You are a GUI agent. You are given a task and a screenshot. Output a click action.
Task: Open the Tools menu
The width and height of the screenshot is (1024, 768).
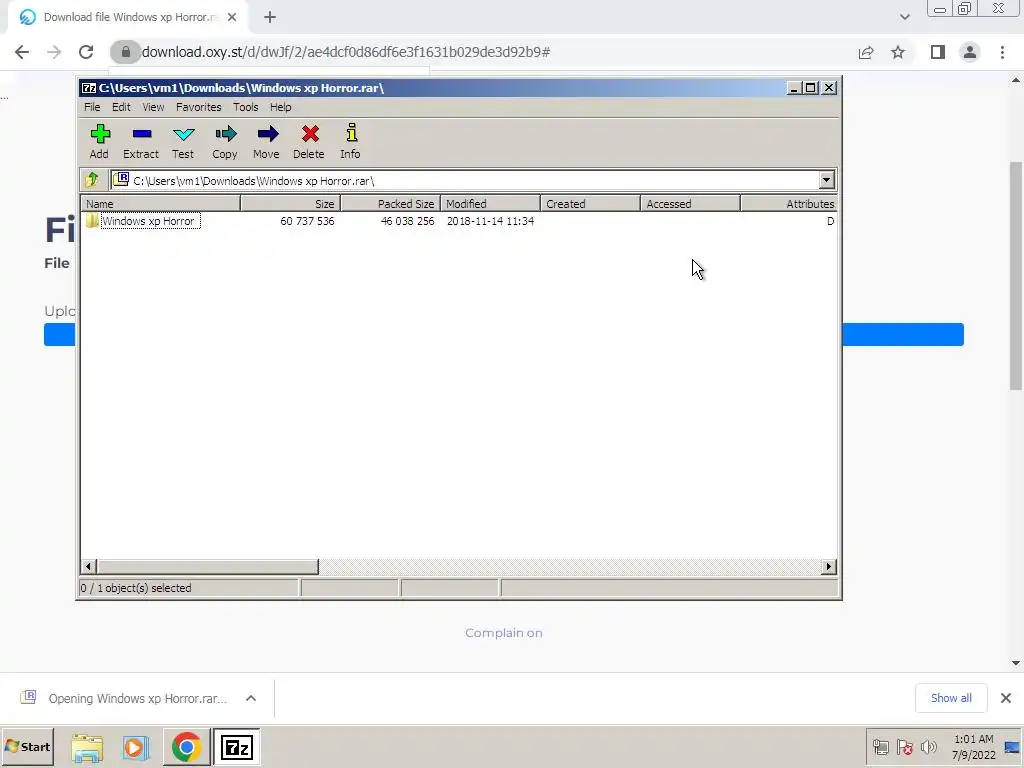pos(246,107)
